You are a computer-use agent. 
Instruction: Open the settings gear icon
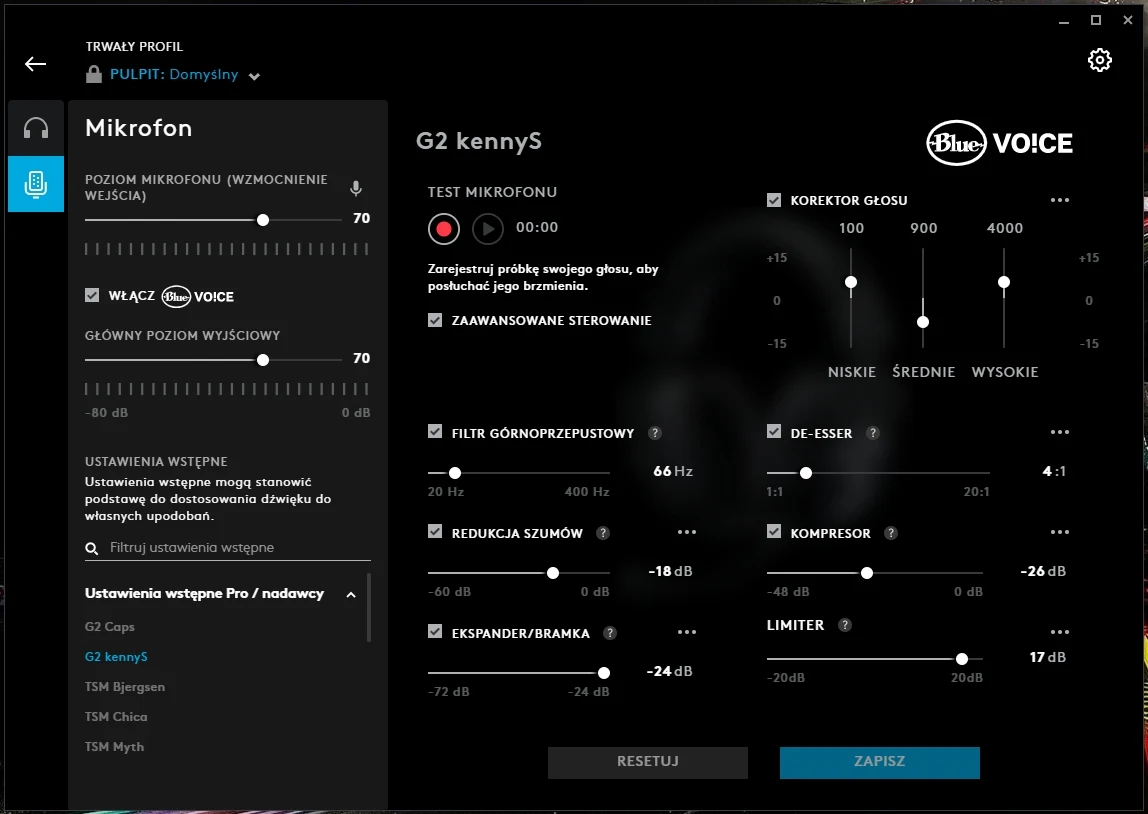pyautogui.click(x=1099, y=60)
